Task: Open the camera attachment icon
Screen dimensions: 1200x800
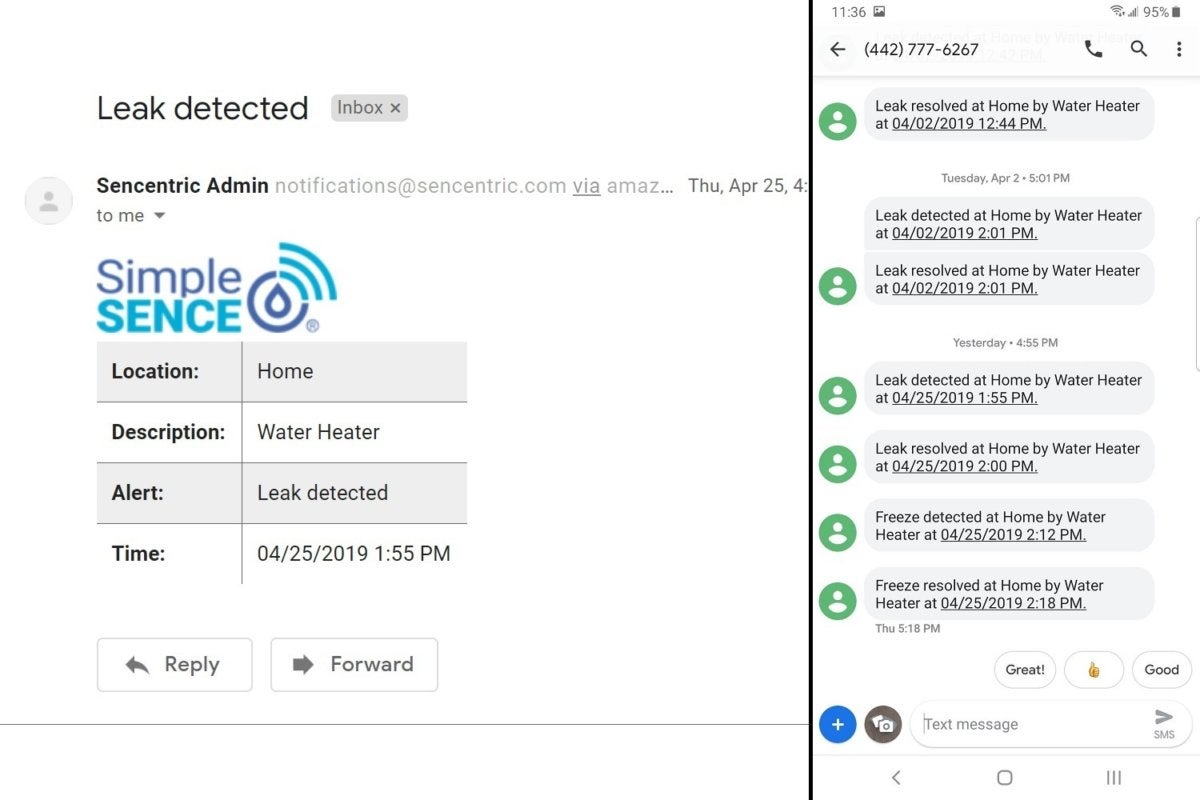Action: click(x=883, y=724)
